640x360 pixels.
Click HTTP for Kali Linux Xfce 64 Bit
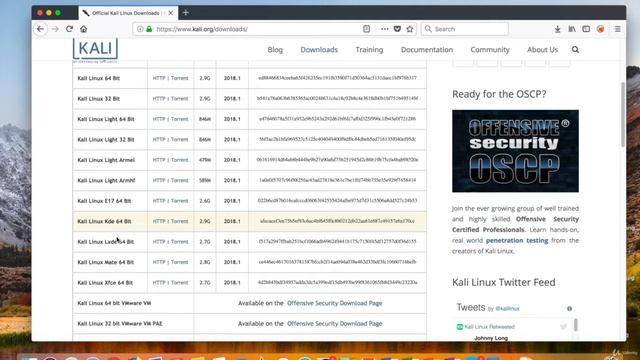tap(159, 282)
